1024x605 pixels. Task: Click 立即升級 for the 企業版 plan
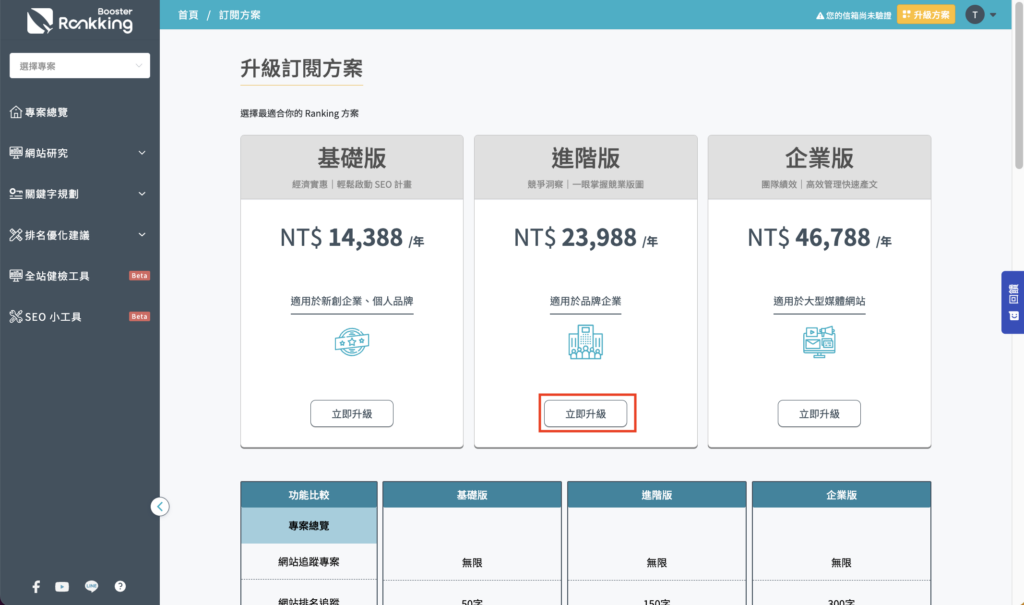(818, 413)
